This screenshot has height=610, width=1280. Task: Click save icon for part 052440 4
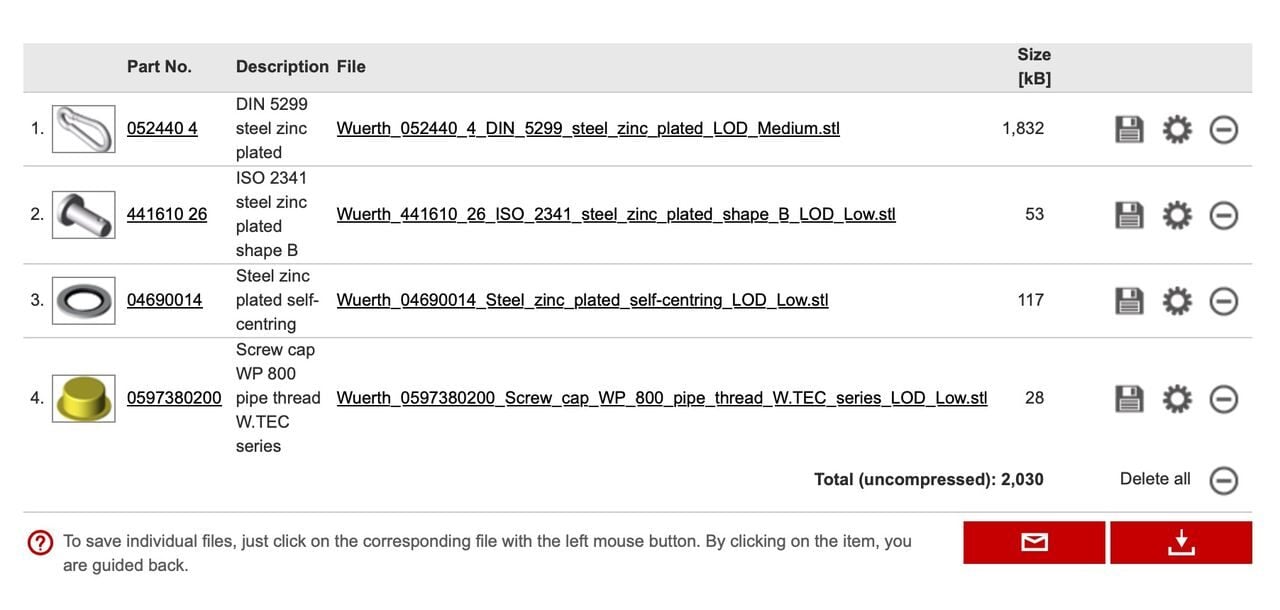coord(1129,129)
